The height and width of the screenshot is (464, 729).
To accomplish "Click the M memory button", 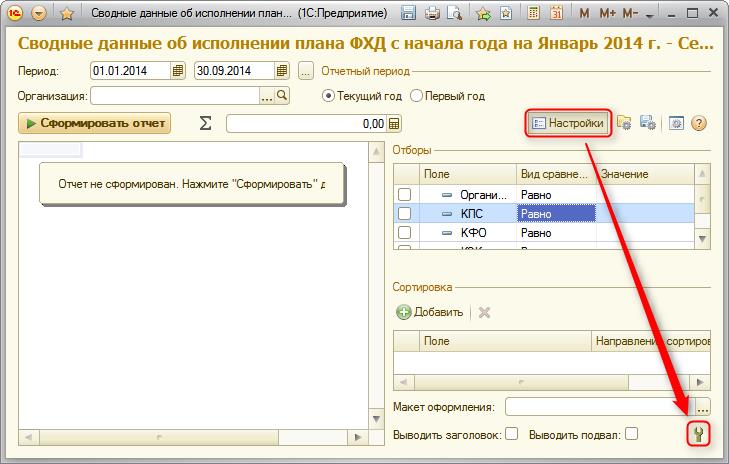I will (x=584, y=13).
